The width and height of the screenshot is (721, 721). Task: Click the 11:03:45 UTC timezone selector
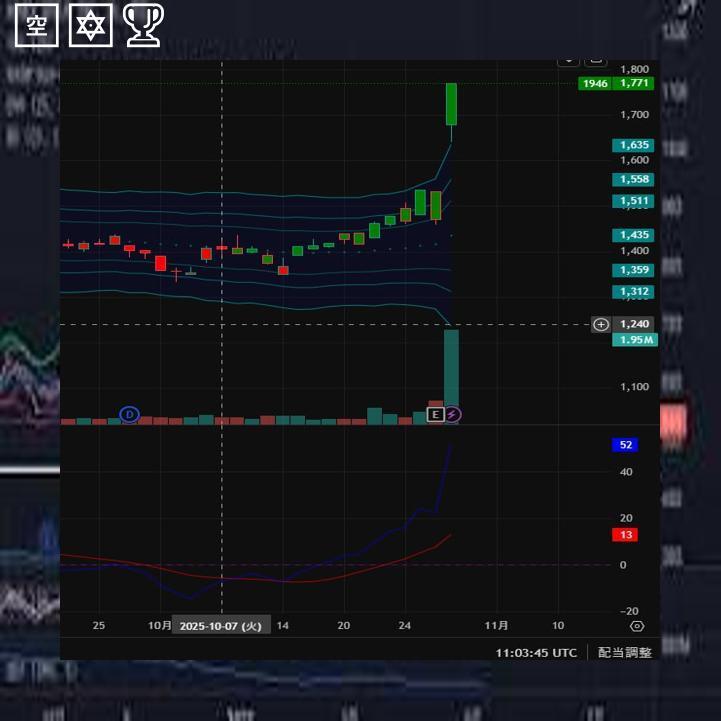click(536, 652)
